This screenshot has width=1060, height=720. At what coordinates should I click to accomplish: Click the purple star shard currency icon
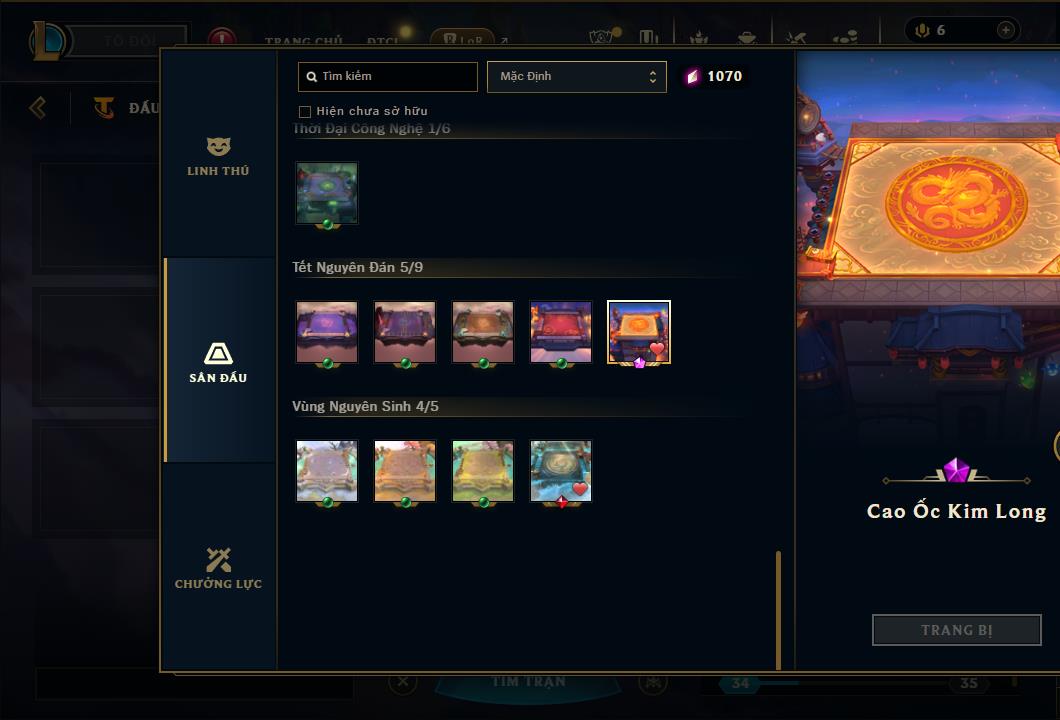pos(692,76)
